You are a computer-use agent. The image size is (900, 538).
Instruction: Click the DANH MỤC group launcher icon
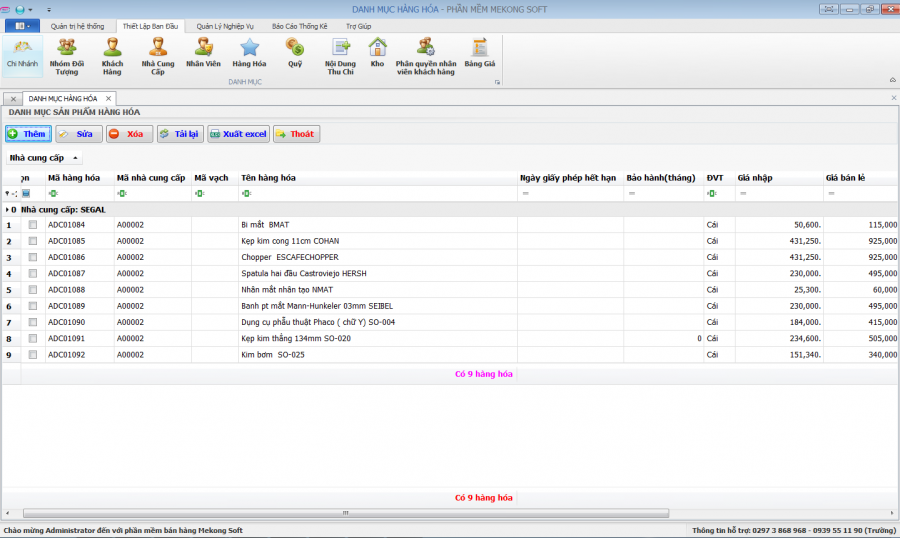click(497, 82)
